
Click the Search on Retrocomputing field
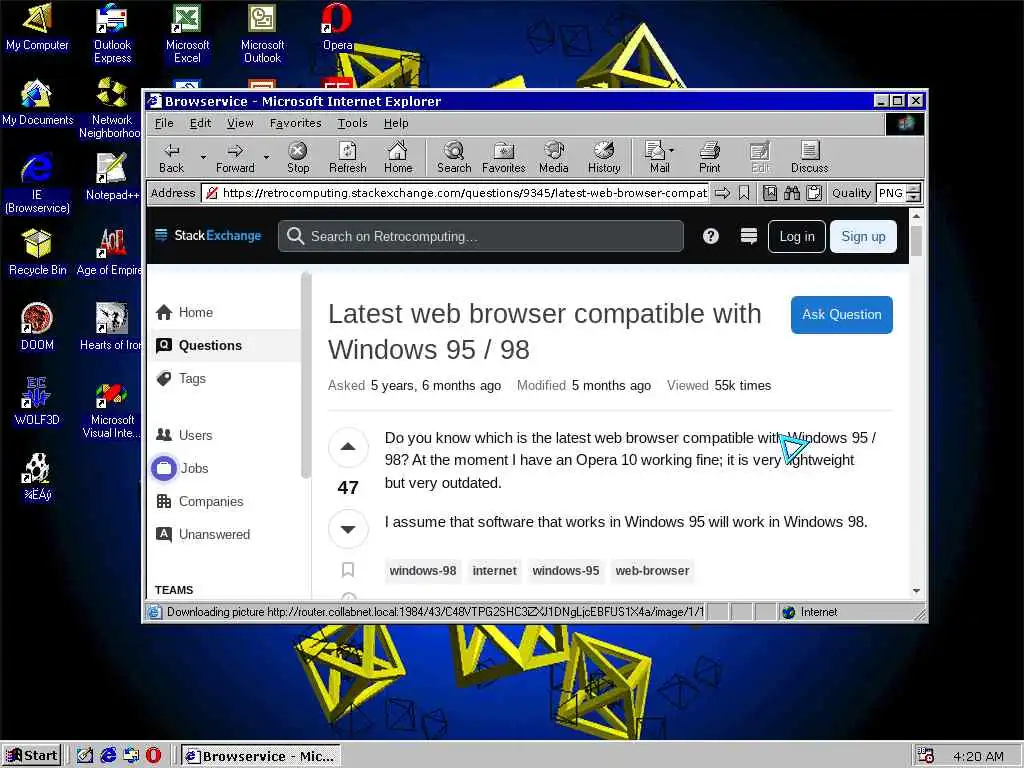click(x=481, y=236)
